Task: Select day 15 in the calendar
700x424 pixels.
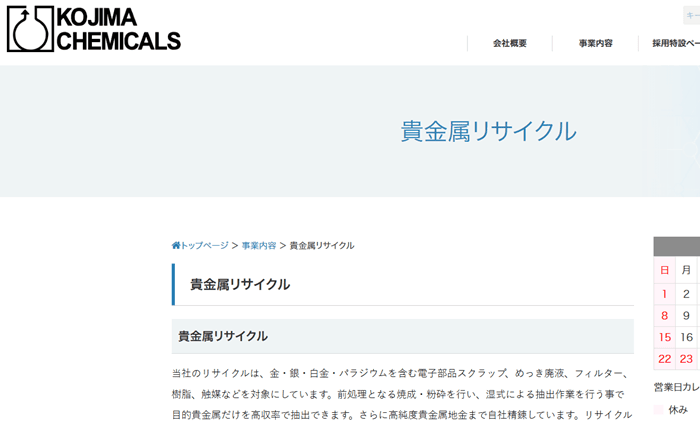Action: click(x=665, y=337)
